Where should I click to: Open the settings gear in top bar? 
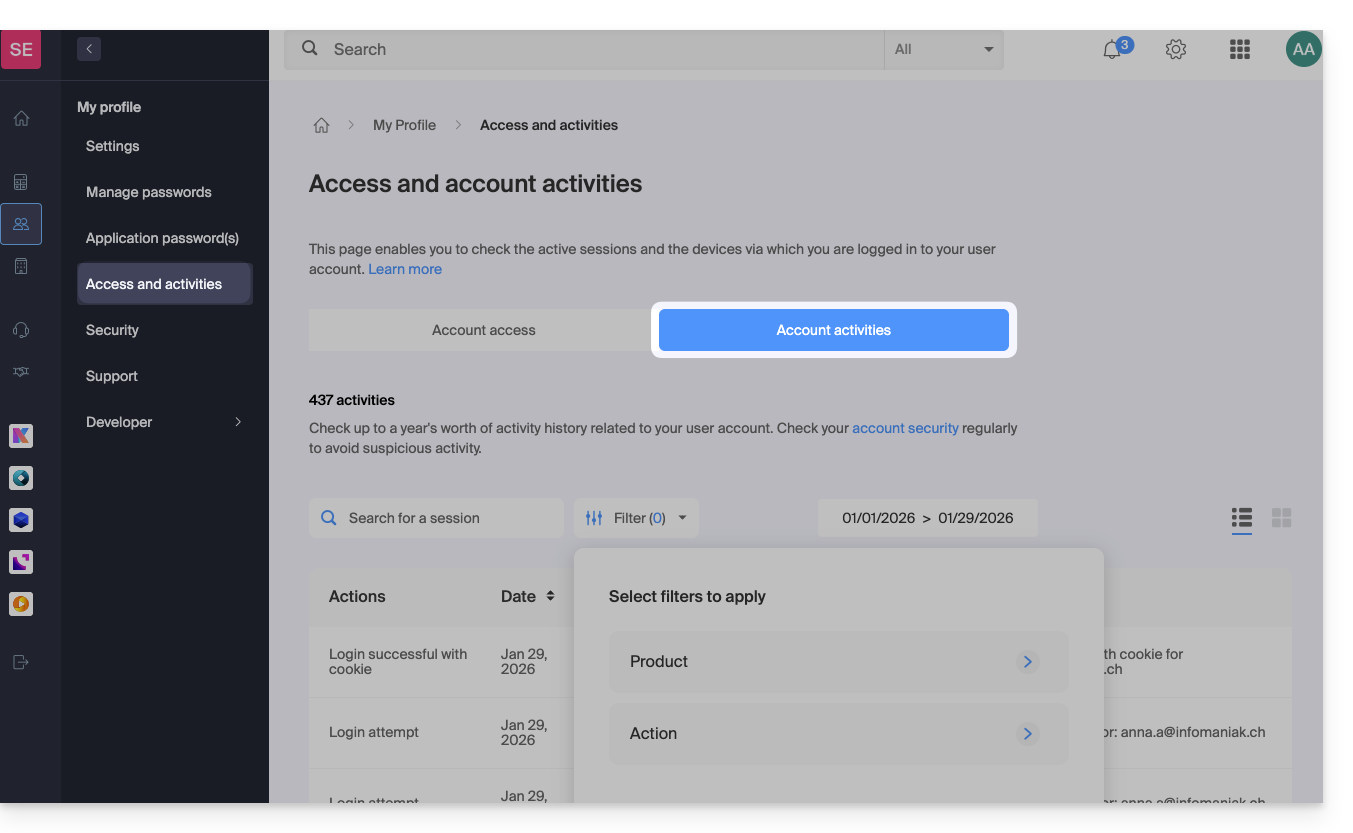click(x=1176, y=50)
